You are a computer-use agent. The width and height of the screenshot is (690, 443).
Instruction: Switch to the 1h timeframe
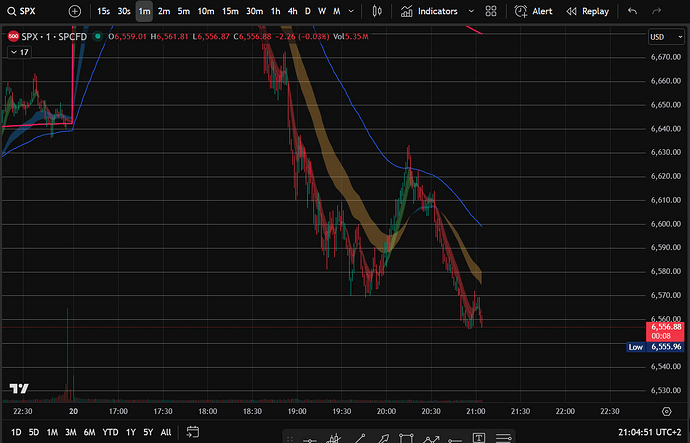[275, 11]
